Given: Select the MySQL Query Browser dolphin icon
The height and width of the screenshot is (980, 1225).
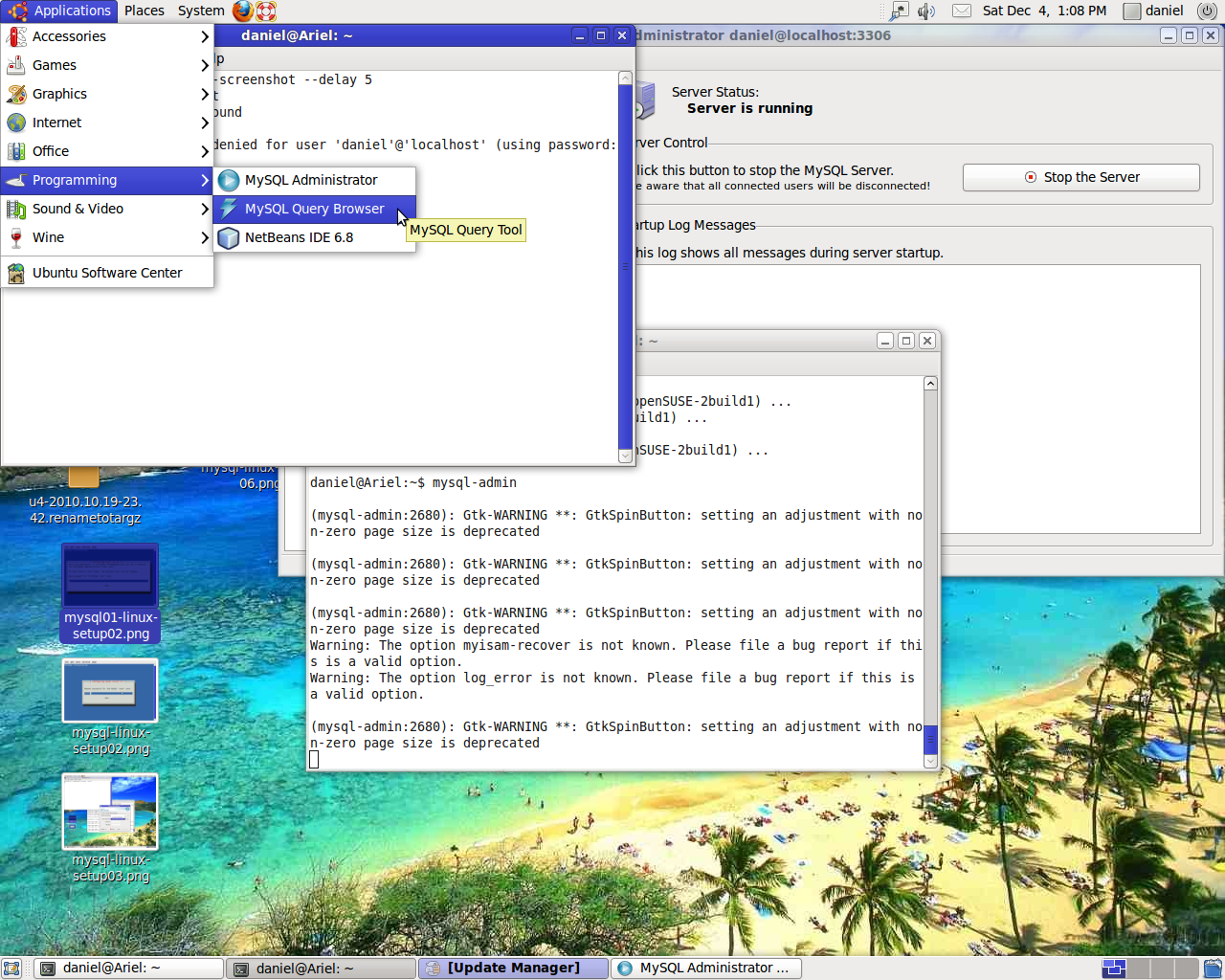Looking at the screenshot, I should (229, 208).
